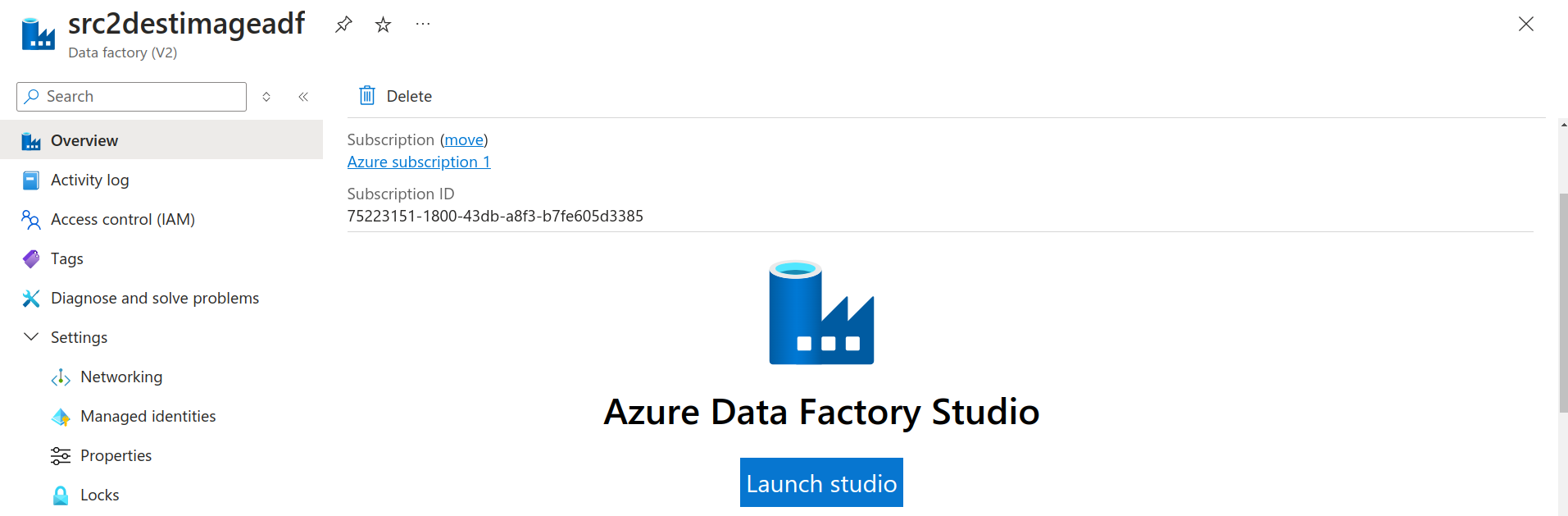The width and height of the screenshot is (1568, 516).
Task: Click the Networking icon
Action: point(61,377)
